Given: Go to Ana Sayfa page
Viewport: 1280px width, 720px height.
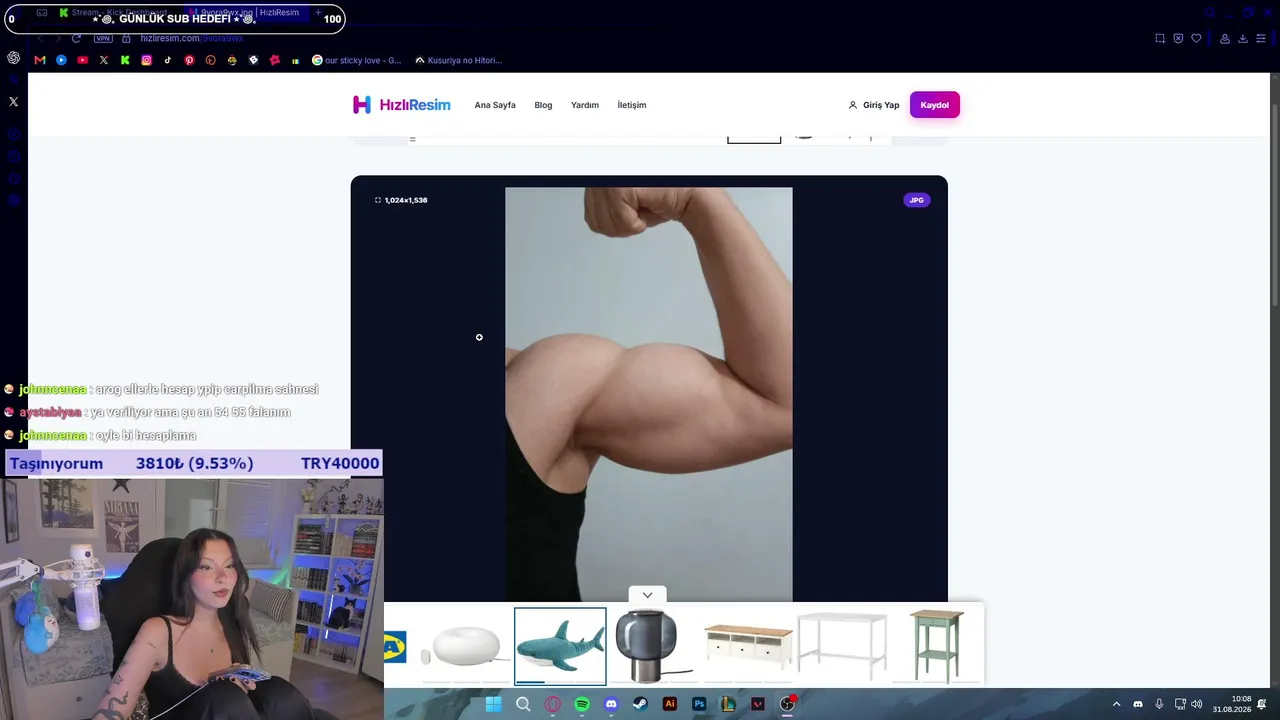Looking at the screenshot, I should pos(495,105).
